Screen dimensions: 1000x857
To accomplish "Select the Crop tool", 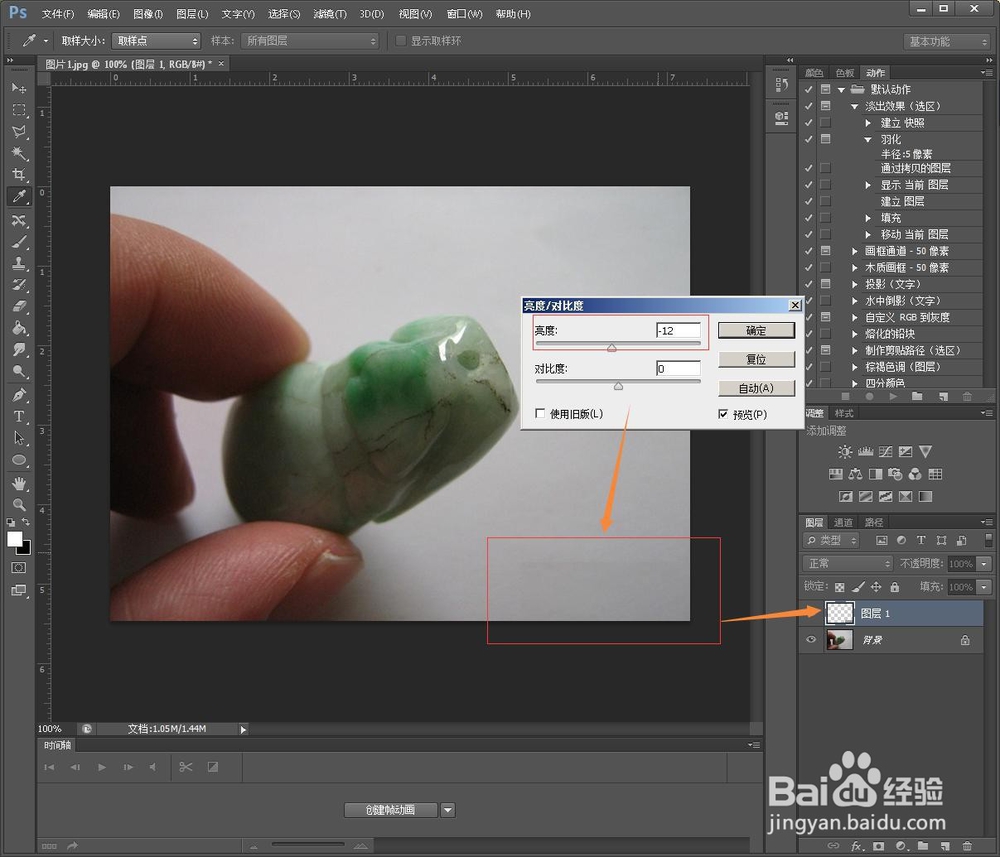I will 18,174.
